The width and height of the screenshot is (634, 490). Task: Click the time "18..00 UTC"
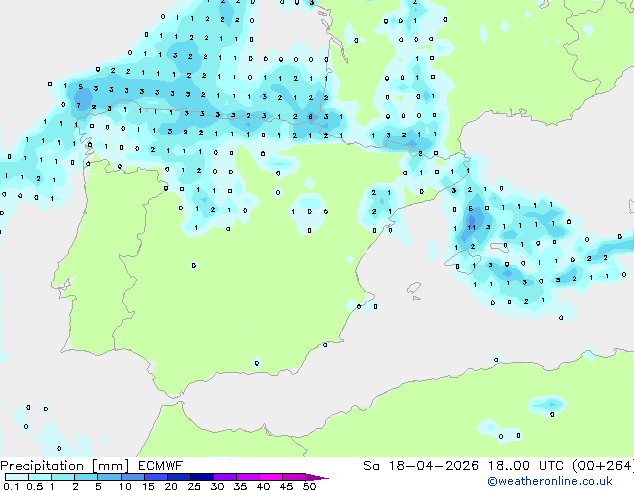click(x=526, y=466)
